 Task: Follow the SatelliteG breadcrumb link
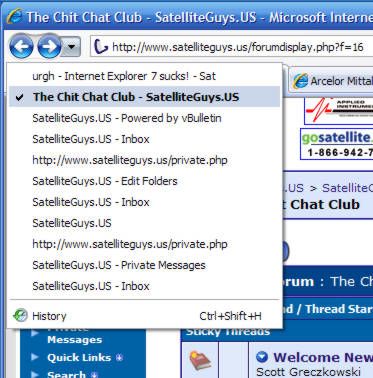(347, 188)
